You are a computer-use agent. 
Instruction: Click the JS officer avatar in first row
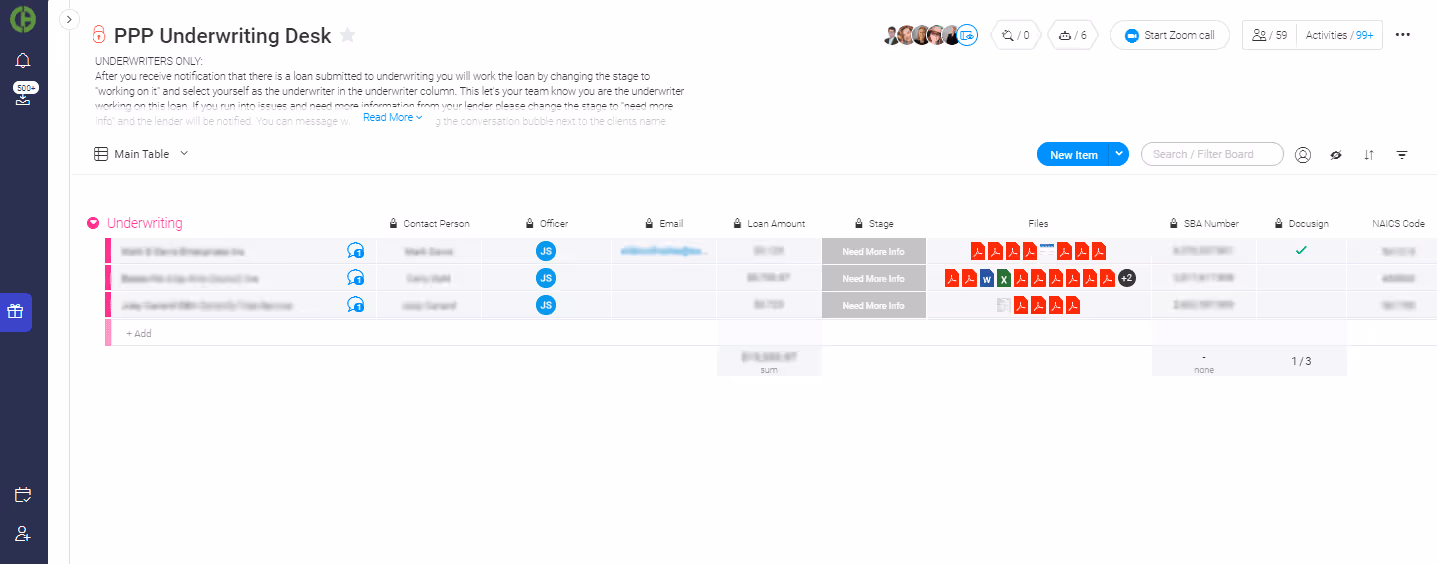(546, 251)
